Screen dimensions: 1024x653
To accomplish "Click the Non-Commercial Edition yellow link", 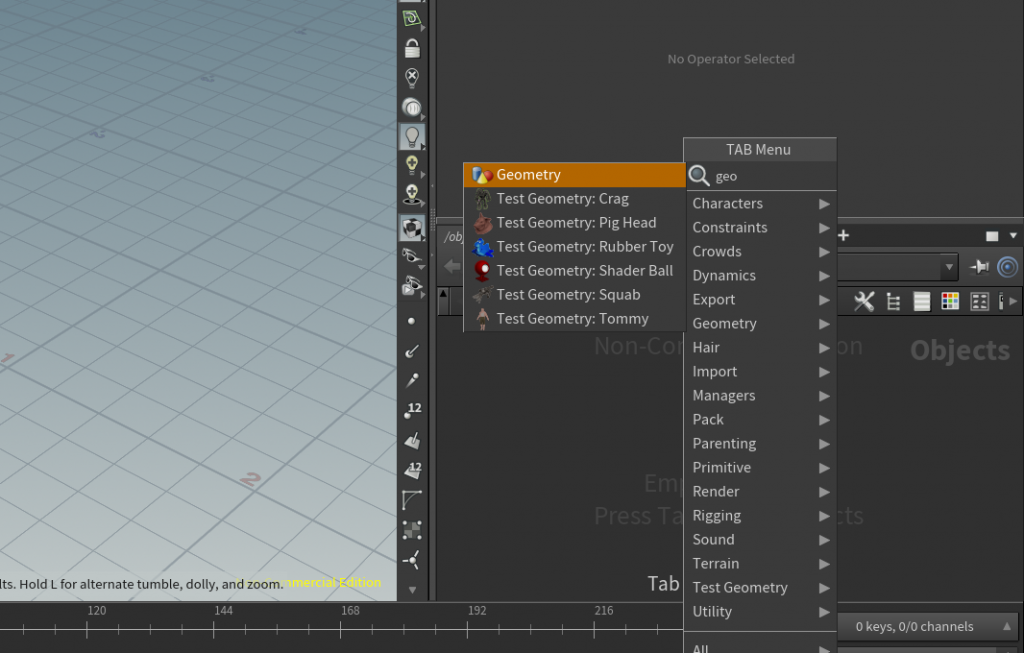I will point(336,584).
